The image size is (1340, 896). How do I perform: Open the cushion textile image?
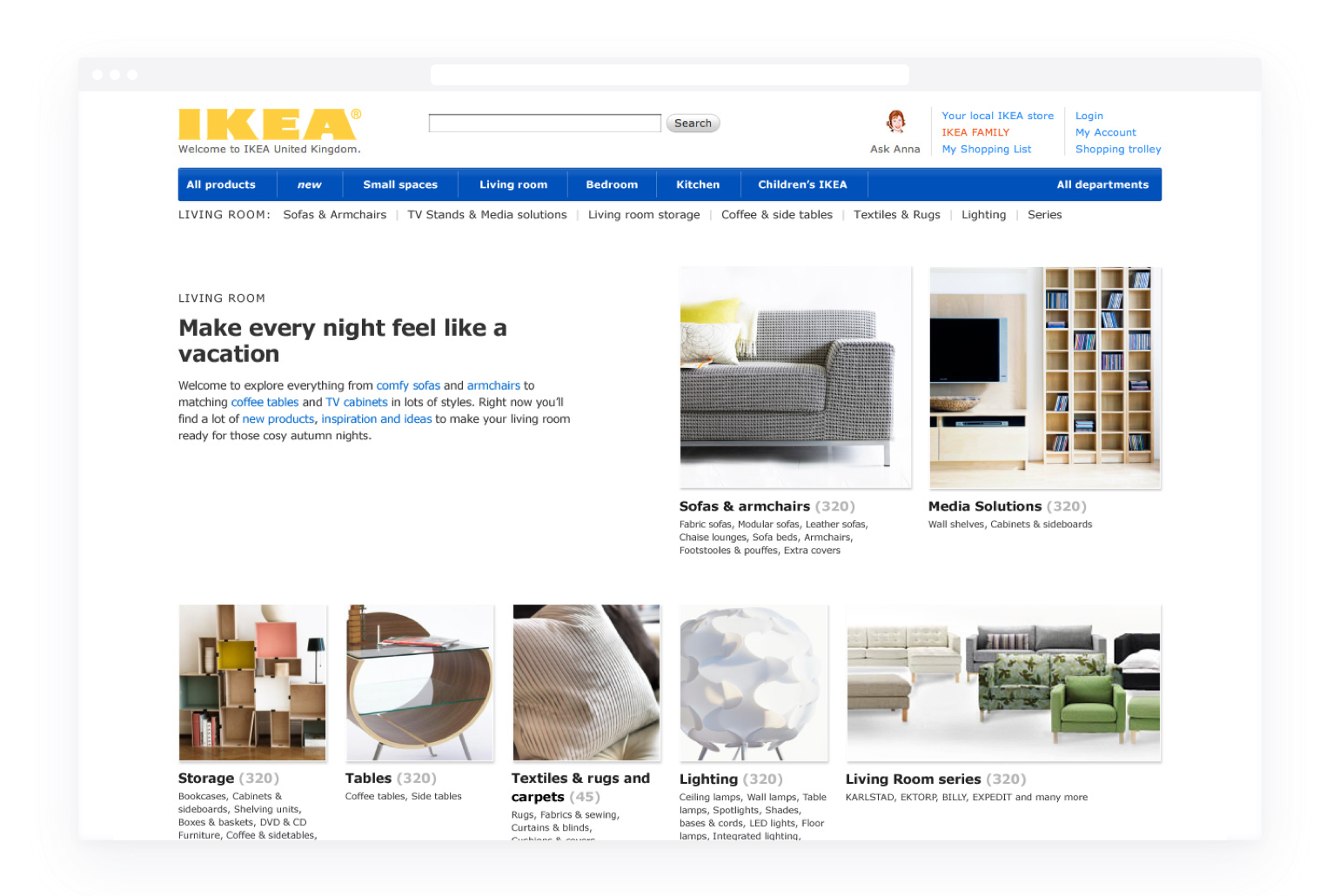[x=586, y=683]
